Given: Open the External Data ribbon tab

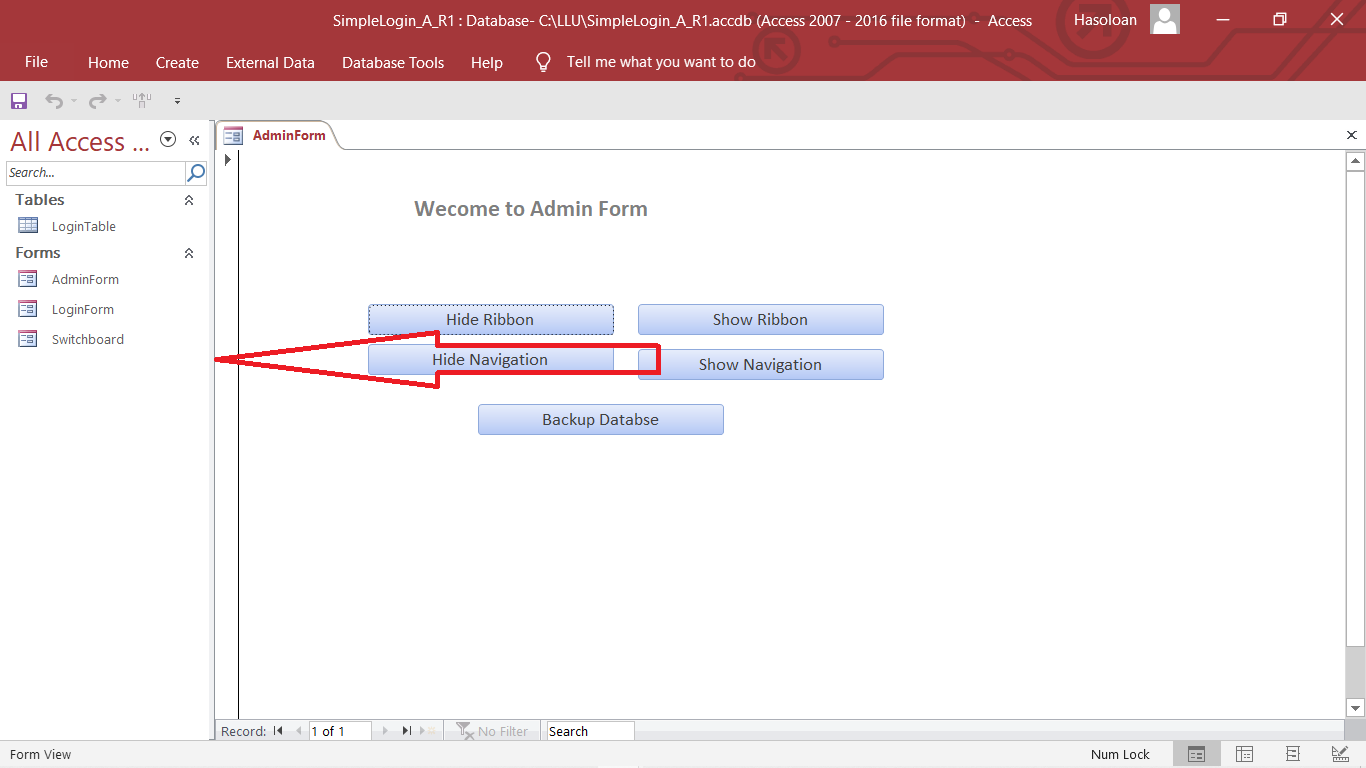Looking at the screenshot, I should coord(270,62).
